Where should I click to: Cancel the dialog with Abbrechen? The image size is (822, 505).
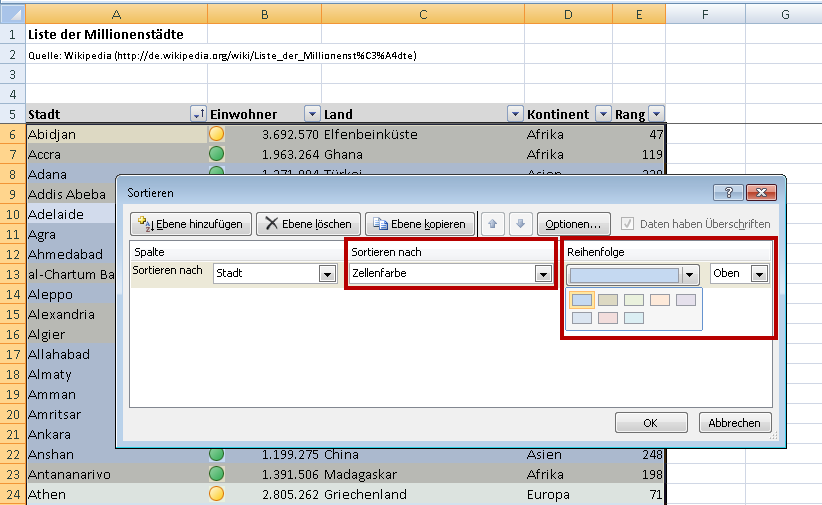[x=735, y=422]
